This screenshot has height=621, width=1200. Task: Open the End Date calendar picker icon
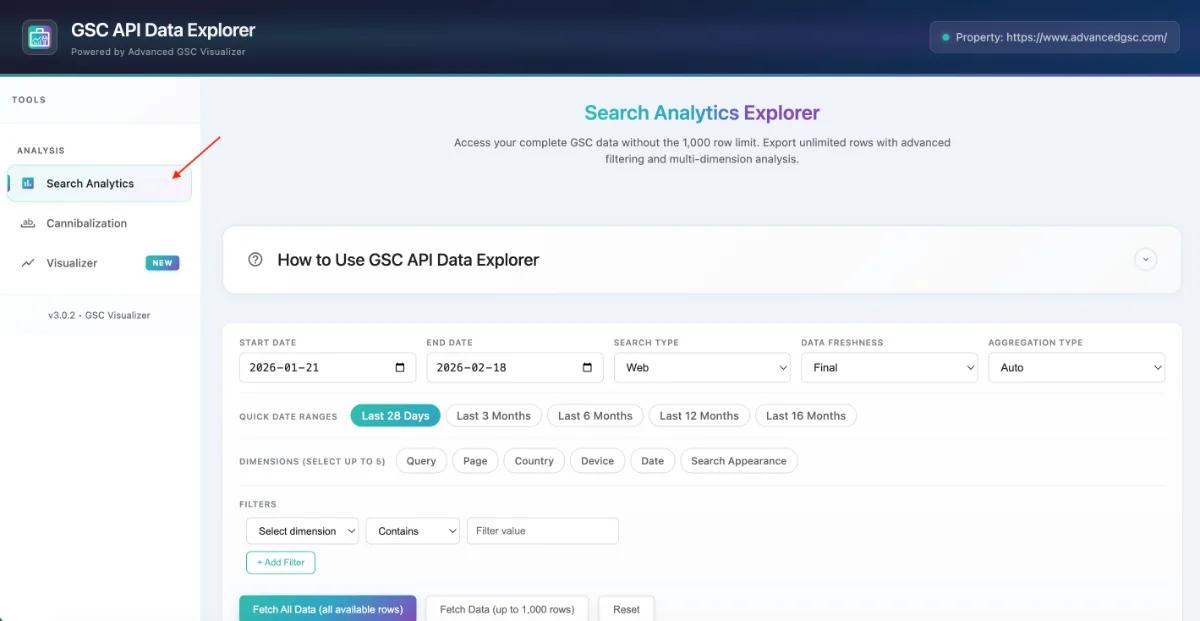587,368
